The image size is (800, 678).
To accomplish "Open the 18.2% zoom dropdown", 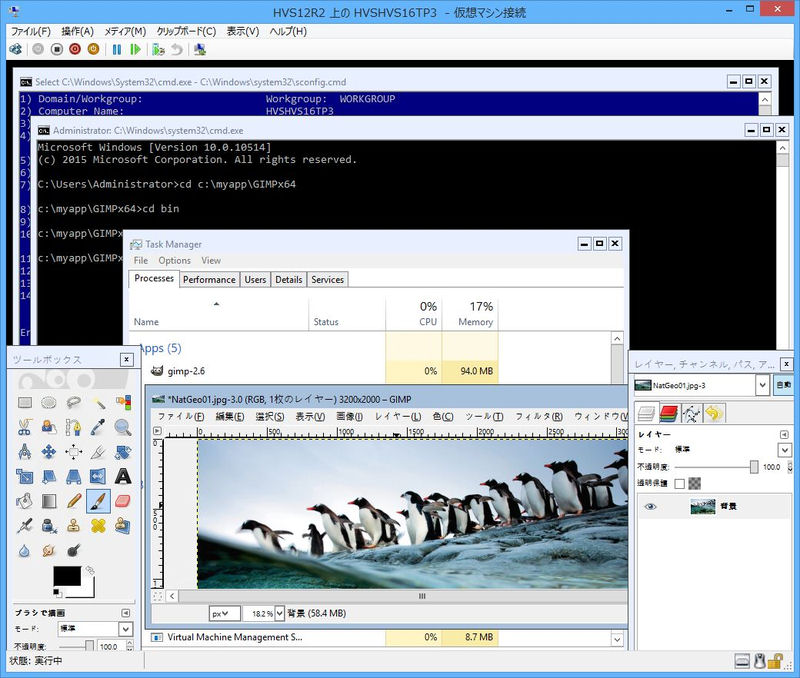I will (280, 613).
